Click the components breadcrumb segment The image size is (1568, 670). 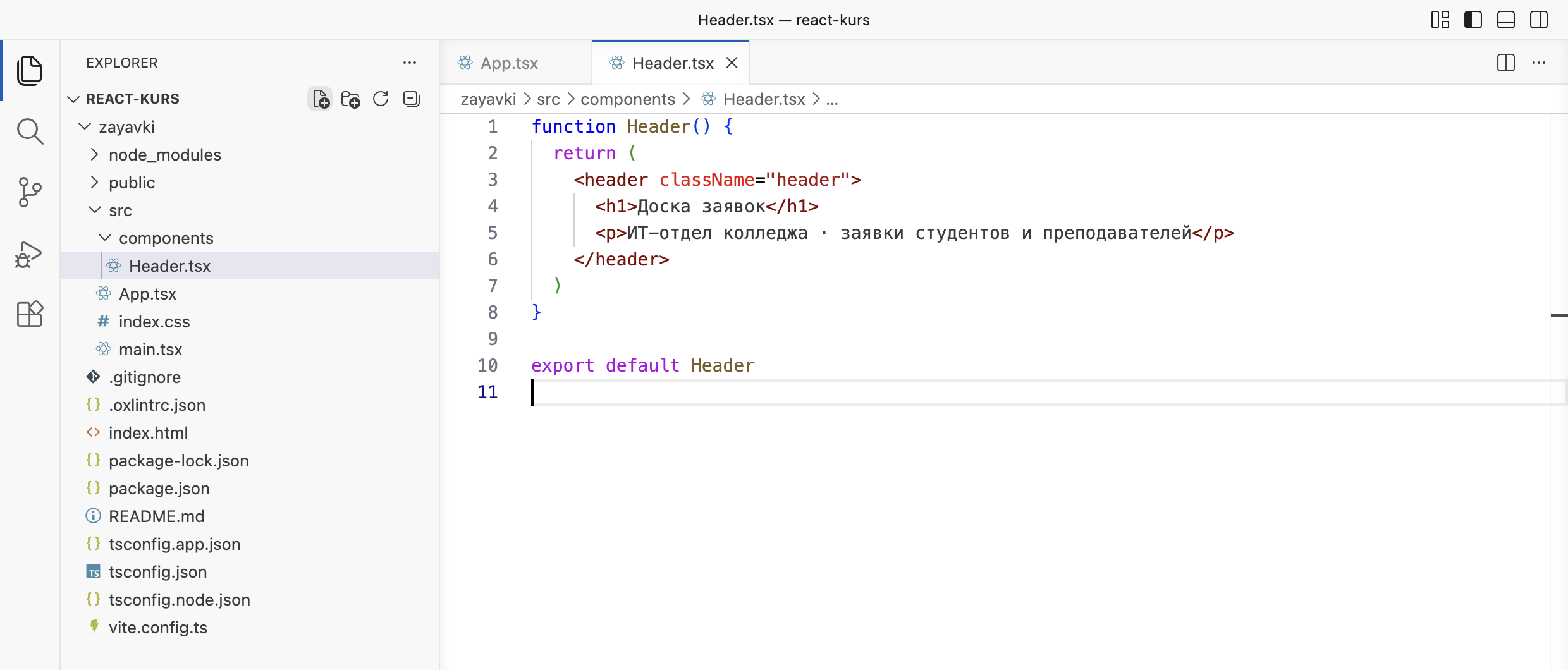628,99
